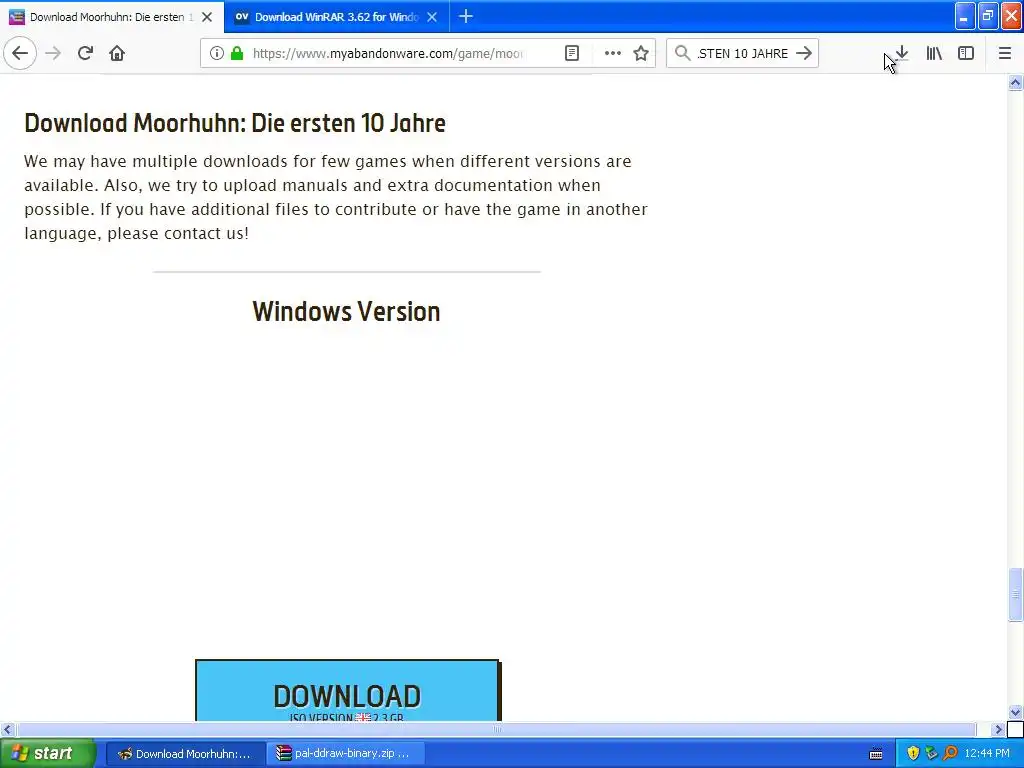Image resolution: width=1024 pixels, height=768 pixels.
Task: Show site information icon in address bar
Action: [217, 53]
